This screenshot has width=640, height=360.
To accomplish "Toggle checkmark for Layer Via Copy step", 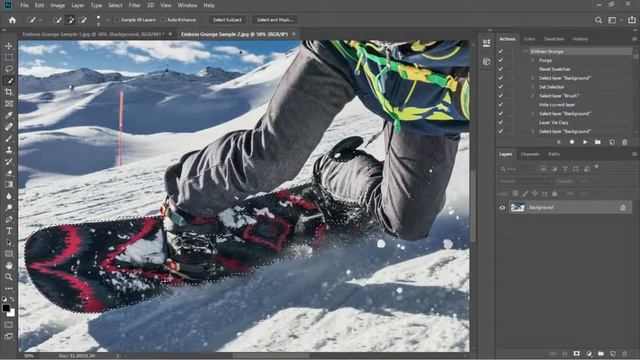I will tap(500, 122).
